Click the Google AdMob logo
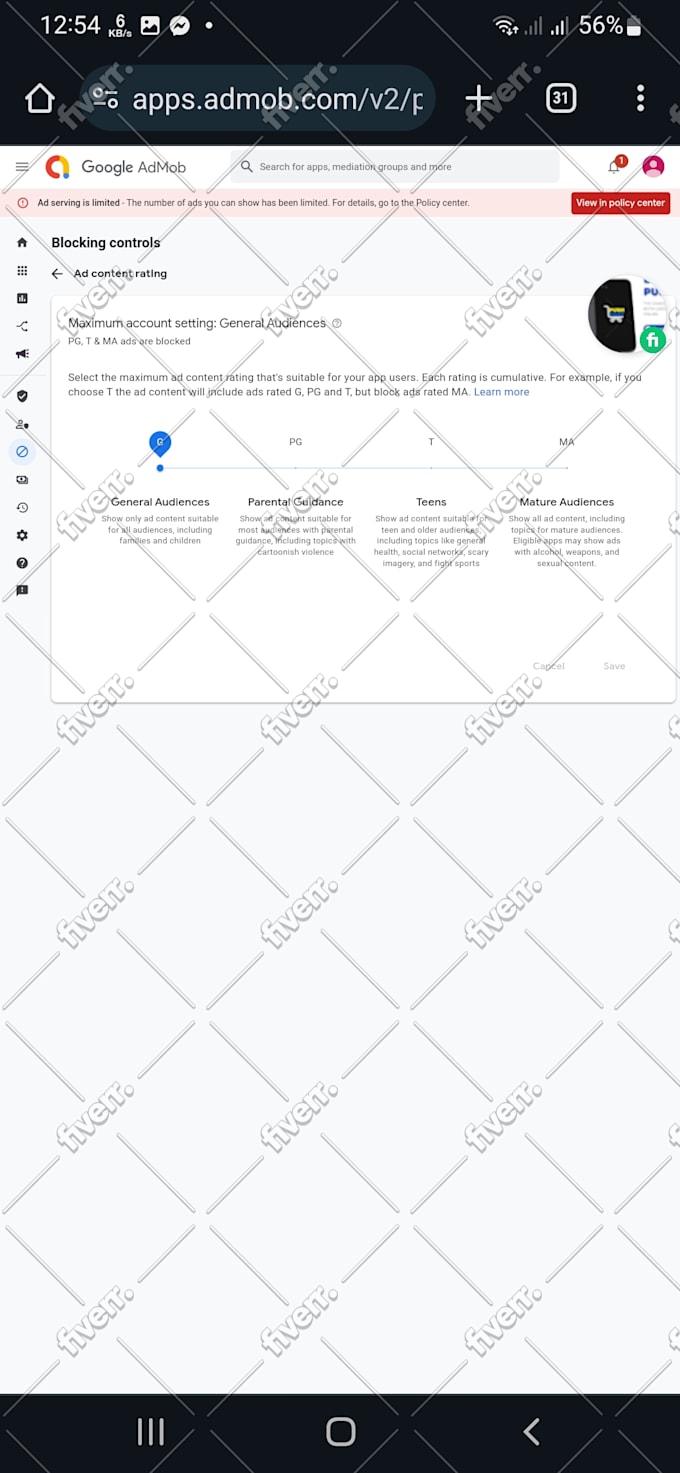This screenshot has width=680, height=1473. [116, 167]
